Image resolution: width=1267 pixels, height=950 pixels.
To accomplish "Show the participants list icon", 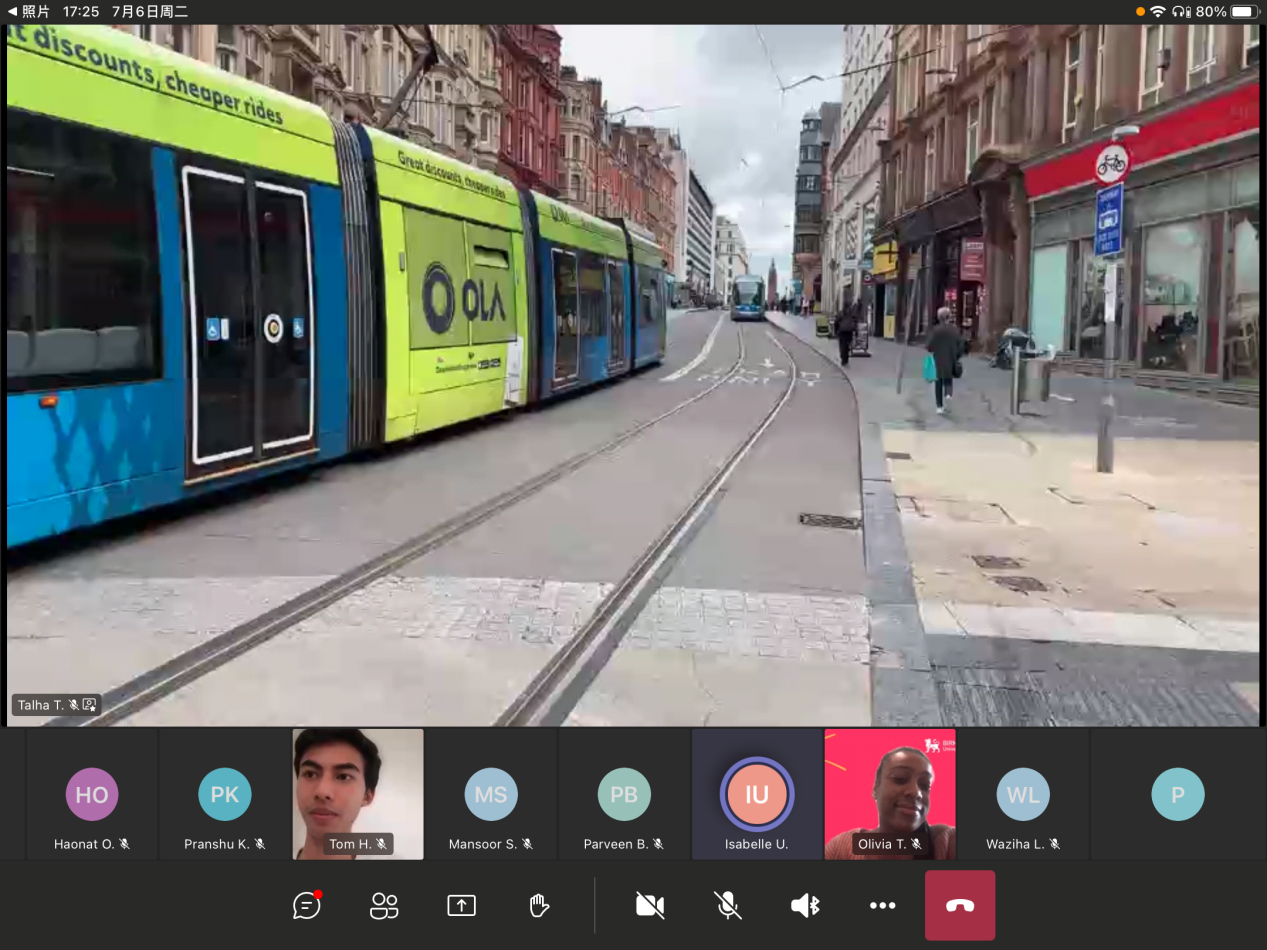I will click(x=384, y=906).
